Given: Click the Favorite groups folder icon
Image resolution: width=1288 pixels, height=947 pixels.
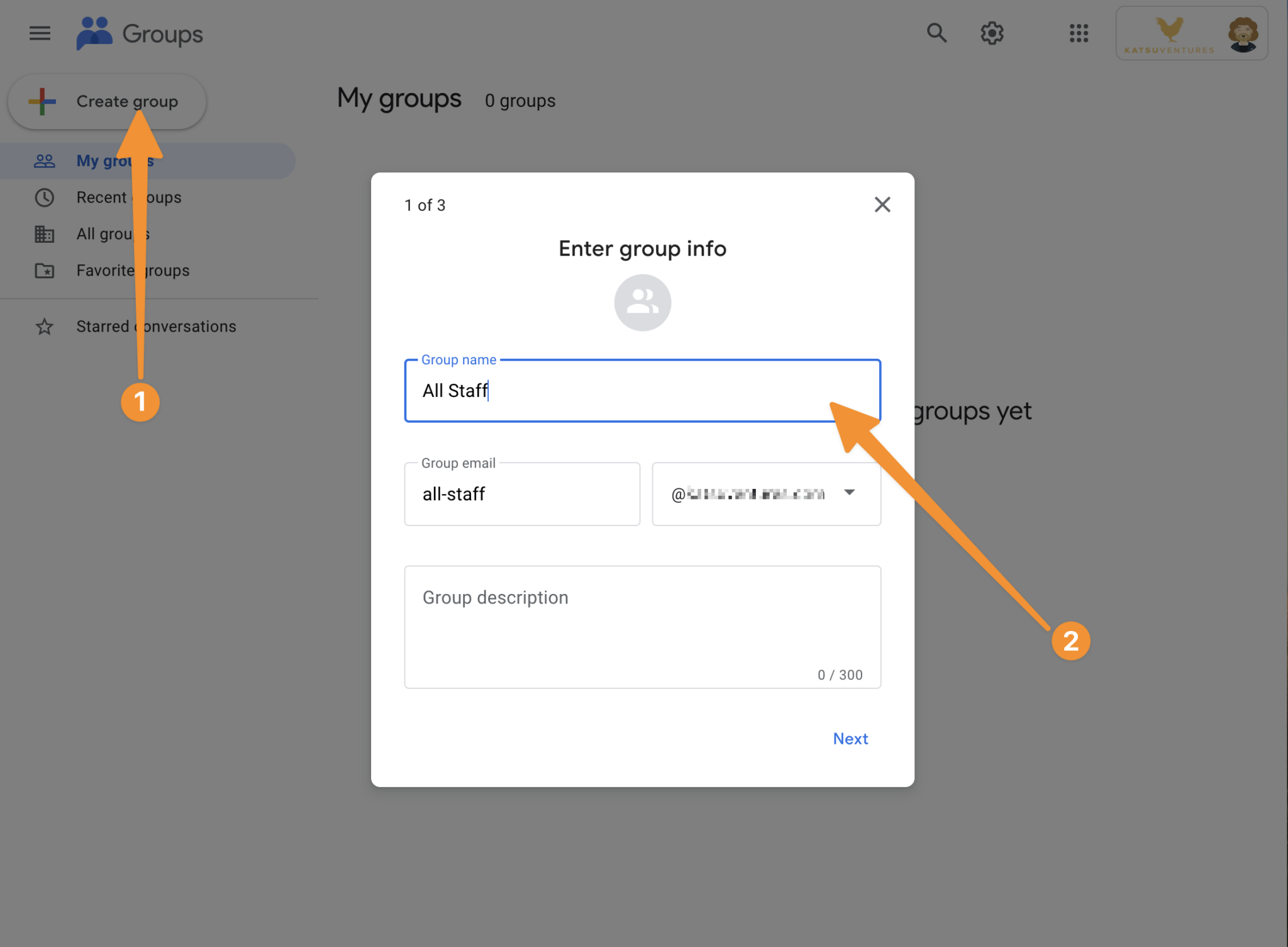Looking at the screenshot, I should click(44, 270).
